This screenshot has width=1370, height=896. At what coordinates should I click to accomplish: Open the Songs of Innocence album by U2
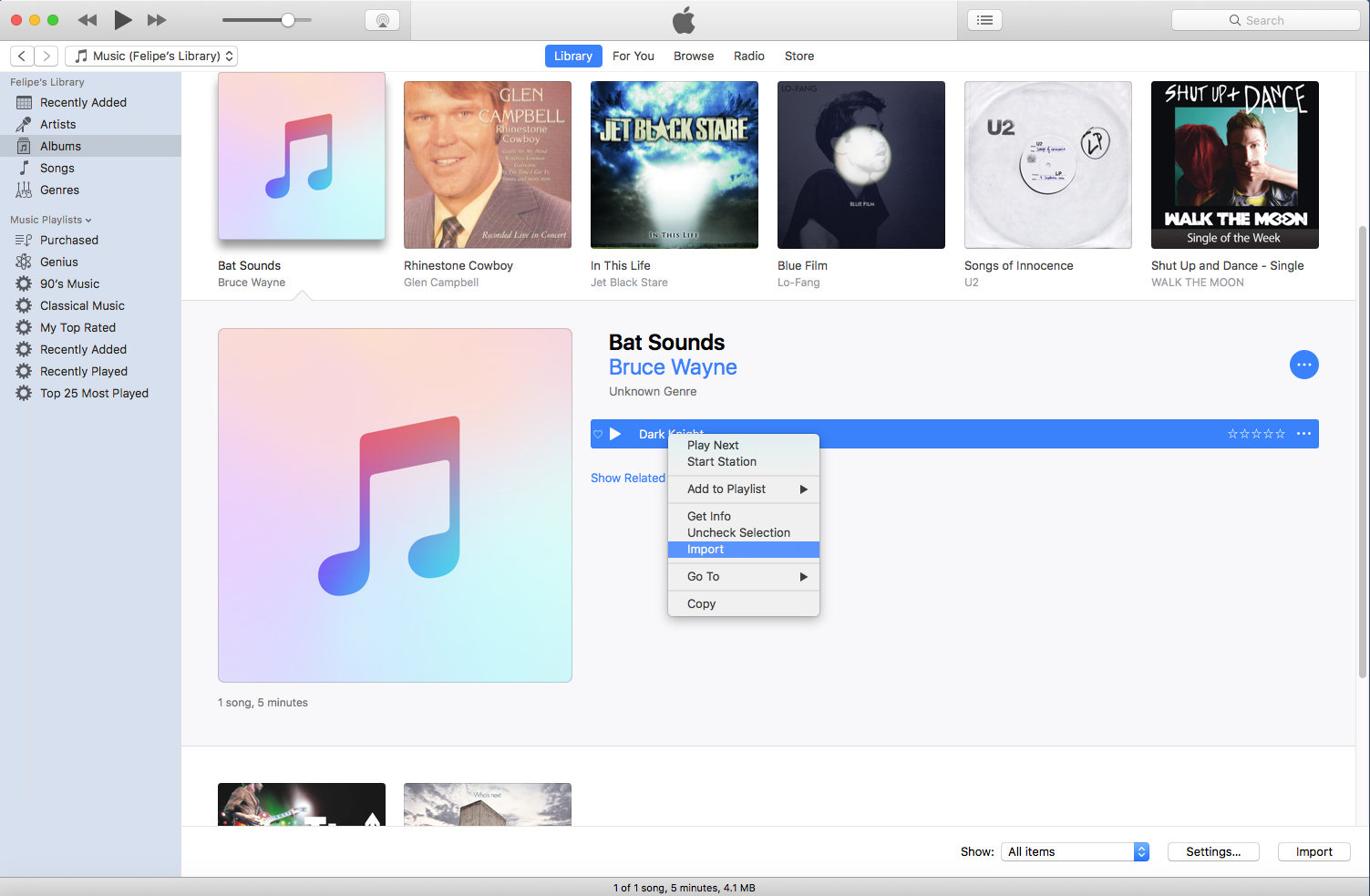tap(1046, 165)
